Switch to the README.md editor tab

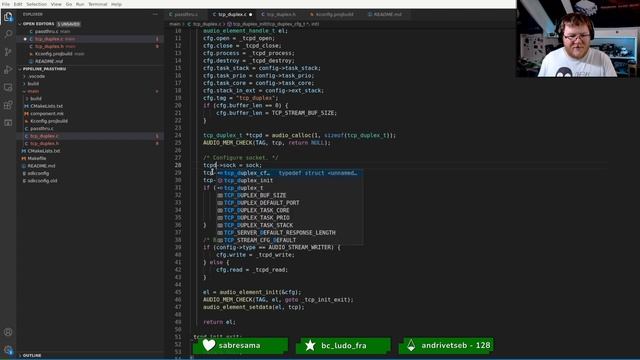point(387,14)
